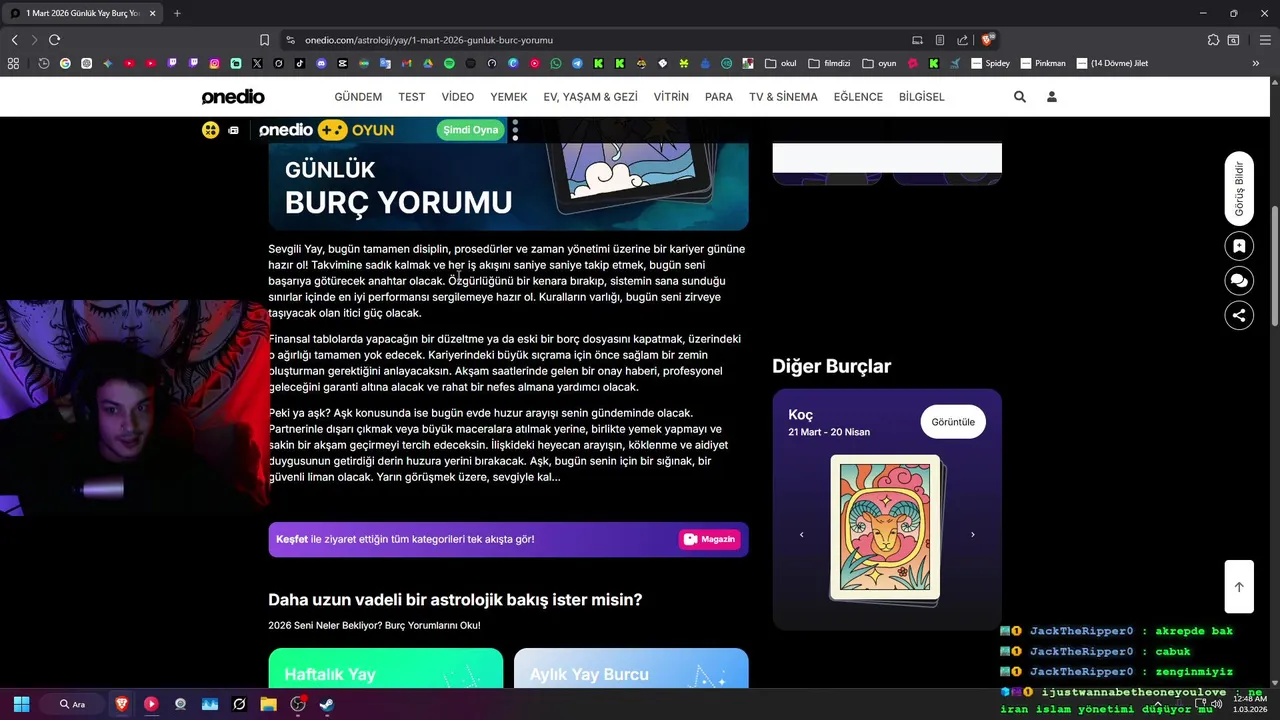Screen dimensions: 1280x720
Task: Open the Spidey bookmark
Action: (x=990, y=63)
